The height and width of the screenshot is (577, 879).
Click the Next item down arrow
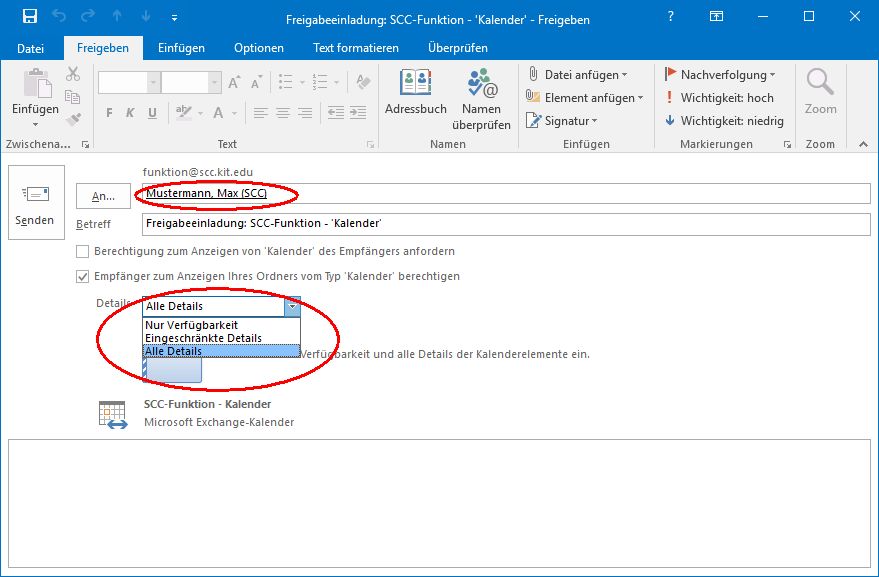(x=146, y=17)
